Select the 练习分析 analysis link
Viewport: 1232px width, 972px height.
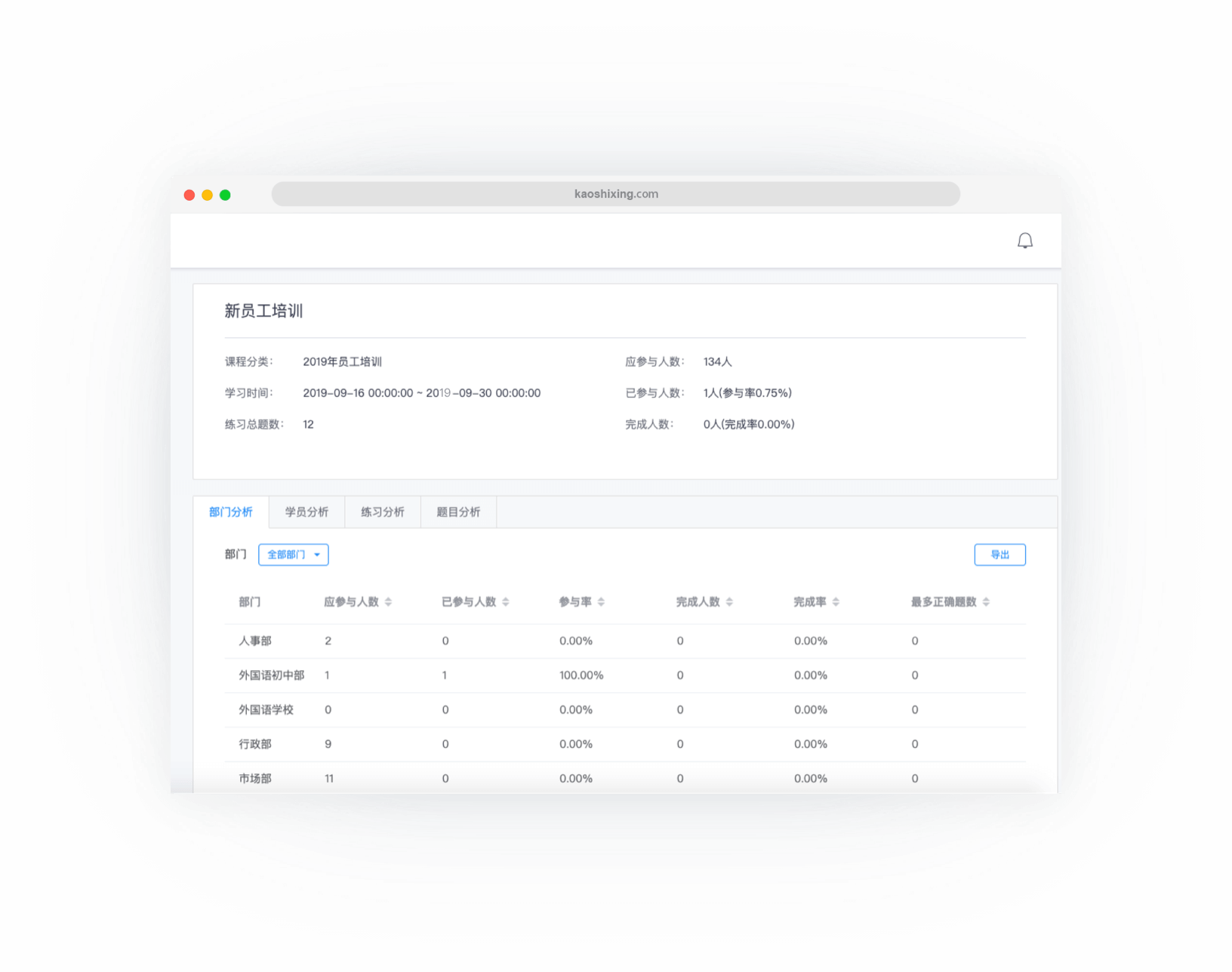(x=383, y=512)
